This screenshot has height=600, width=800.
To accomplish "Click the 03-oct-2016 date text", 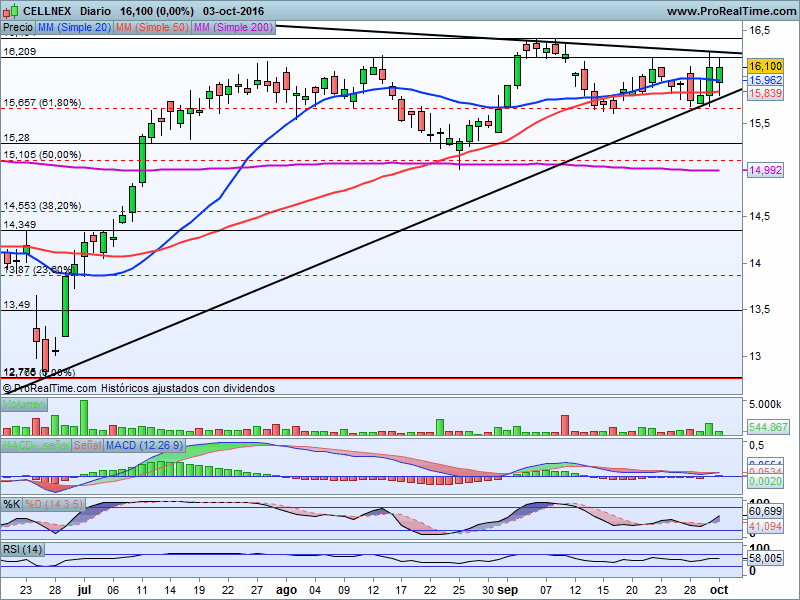I will (233, 11).
